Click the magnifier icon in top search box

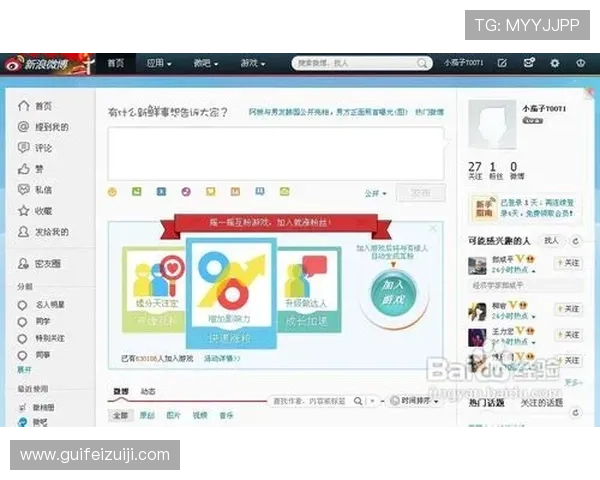pos(422,63)
